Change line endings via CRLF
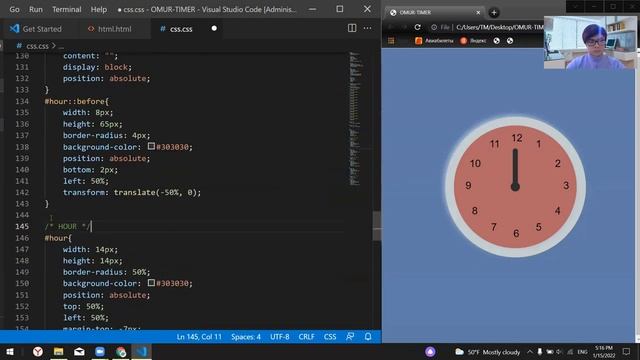The image size is (640, 360). click(x=306, y=337)
